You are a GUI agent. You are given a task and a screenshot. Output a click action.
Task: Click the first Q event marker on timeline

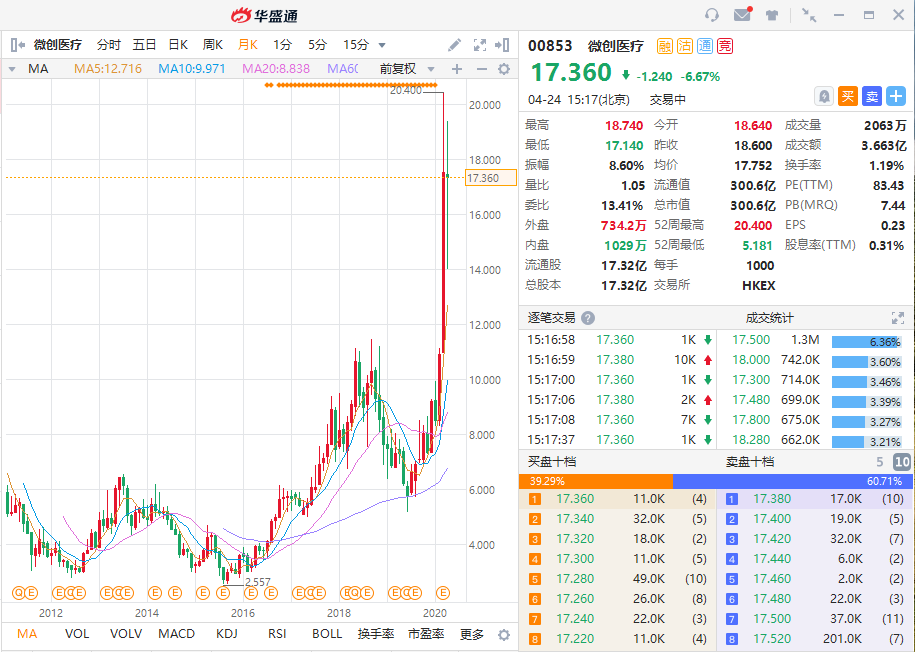click(19, 593)
